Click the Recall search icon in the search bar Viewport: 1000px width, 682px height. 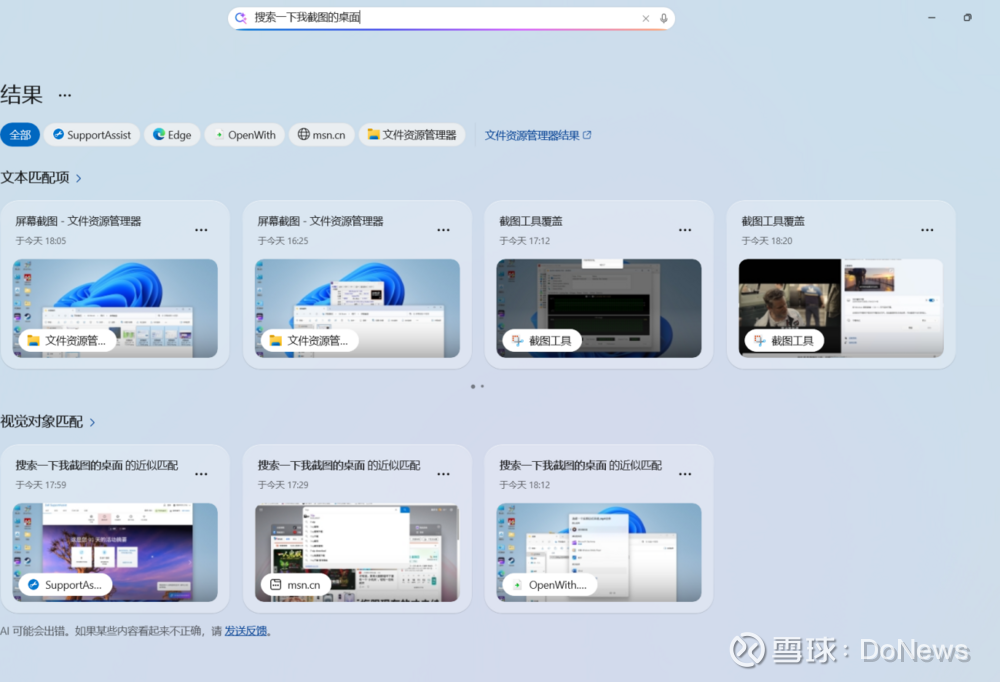[x=240, y=18]
